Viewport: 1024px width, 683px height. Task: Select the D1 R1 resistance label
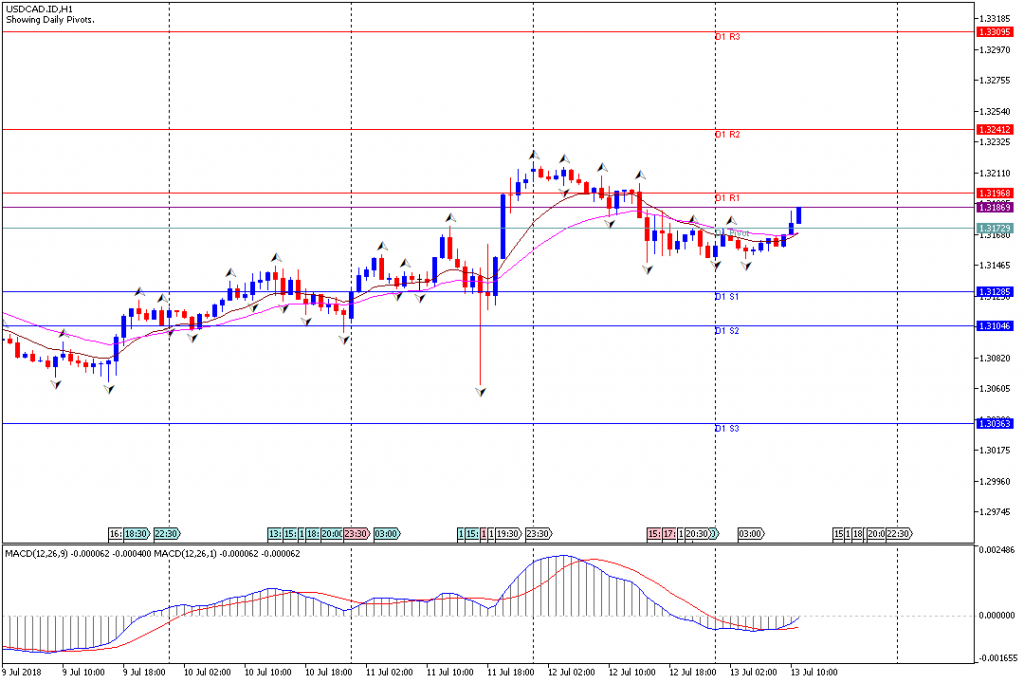point(727,198)
